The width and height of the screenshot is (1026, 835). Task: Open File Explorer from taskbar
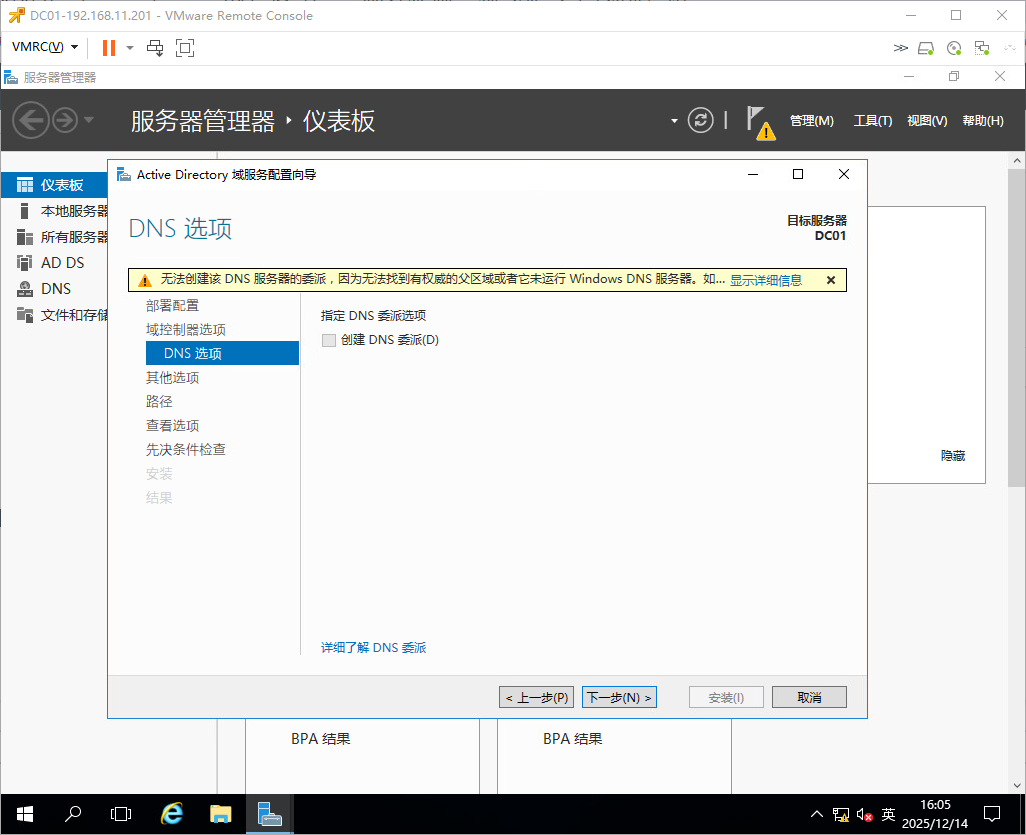pyautogui.click(x=221, y=814)
